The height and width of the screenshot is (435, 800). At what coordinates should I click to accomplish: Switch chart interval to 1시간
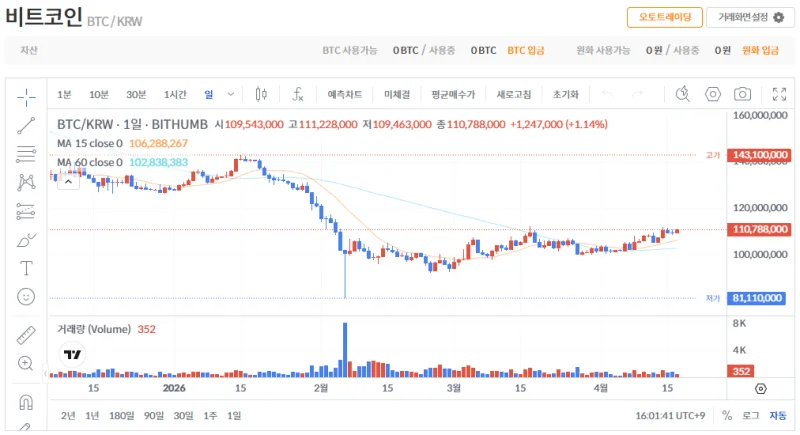[x=175, y=94]
